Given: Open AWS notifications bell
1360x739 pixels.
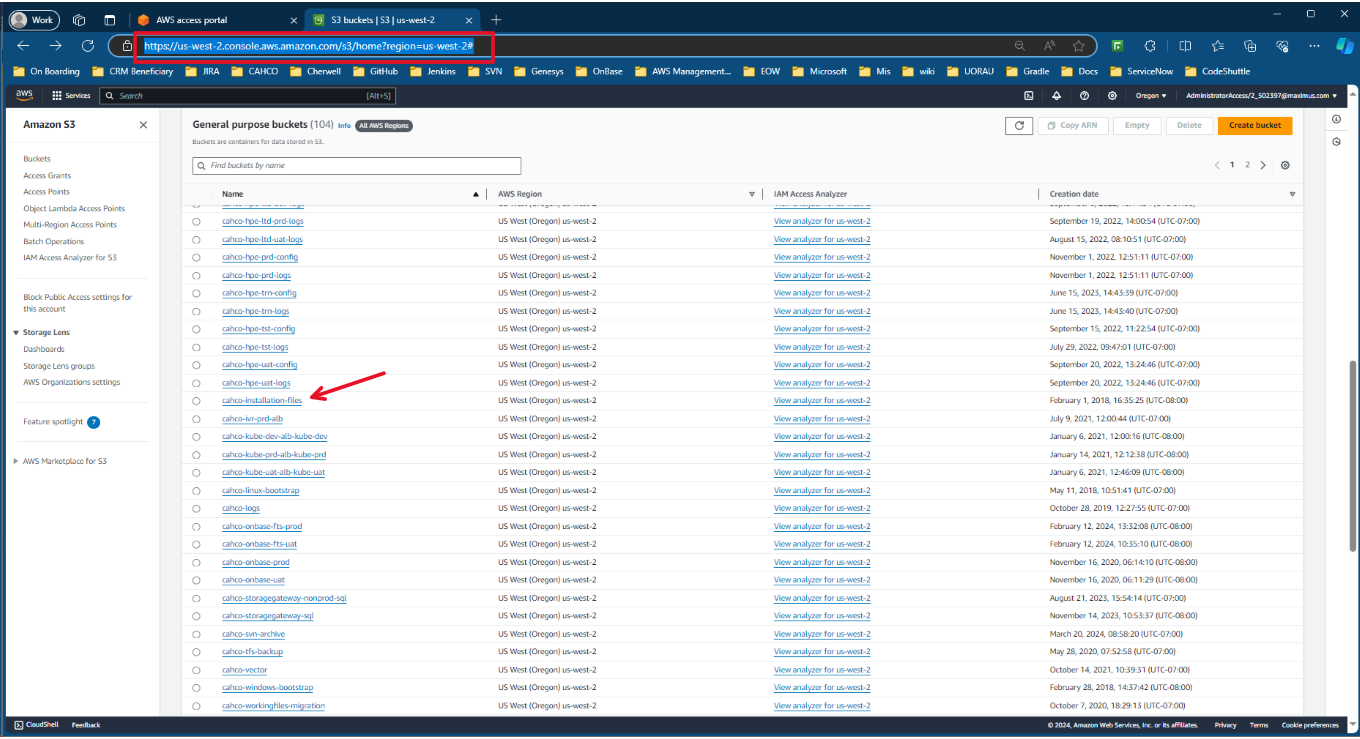Looking at the screenshot, I should [1056, 96].
